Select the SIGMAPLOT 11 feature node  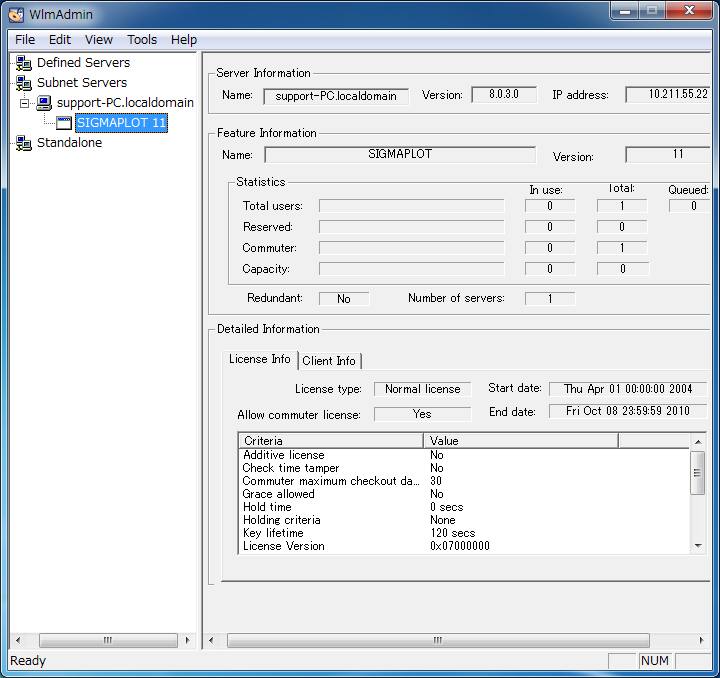pos(121,123)
